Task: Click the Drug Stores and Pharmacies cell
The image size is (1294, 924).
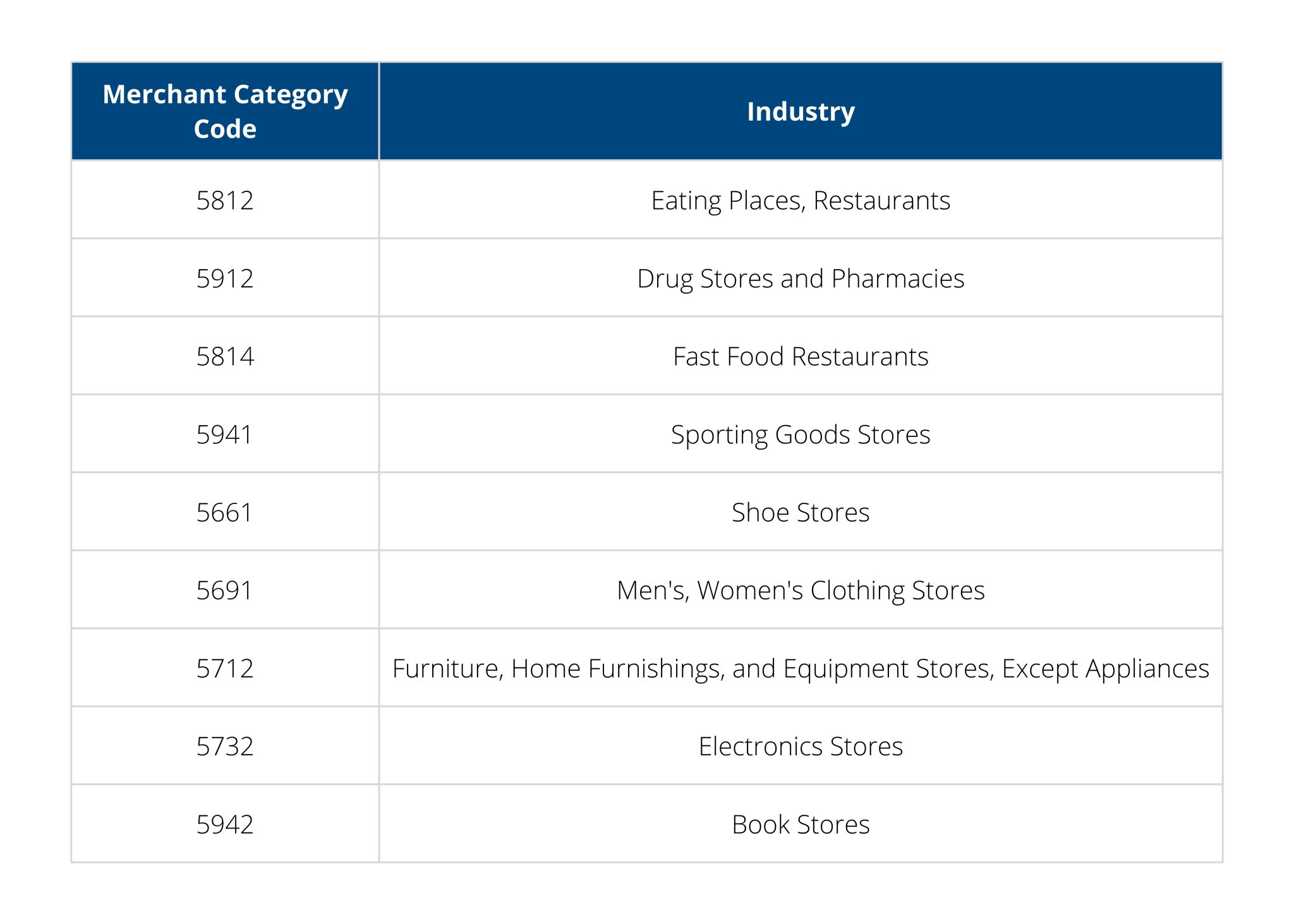Action: pos(801,279)
